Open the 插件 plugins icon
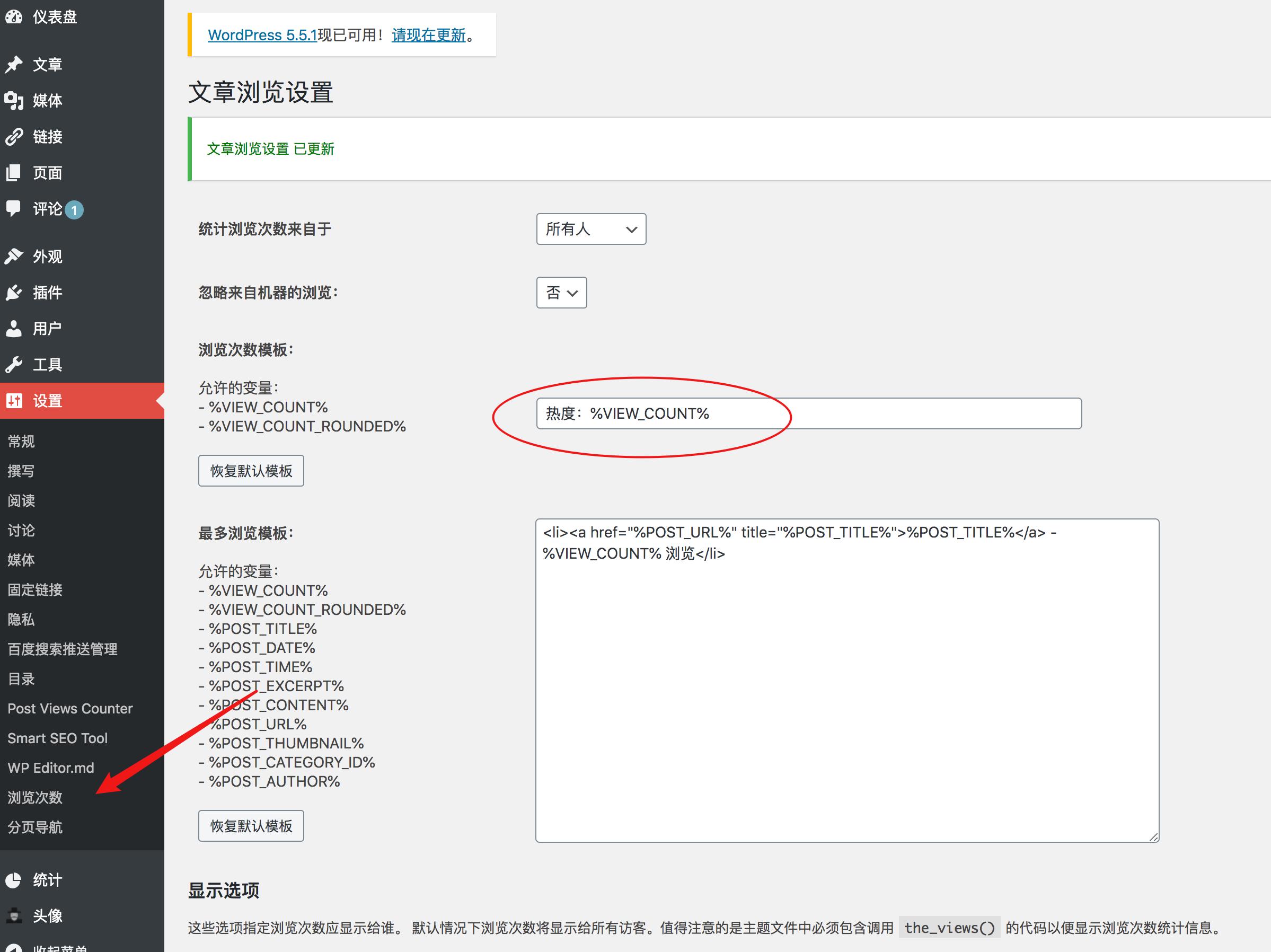This screenshot has width=1271, height=952. tap(15, 293)
